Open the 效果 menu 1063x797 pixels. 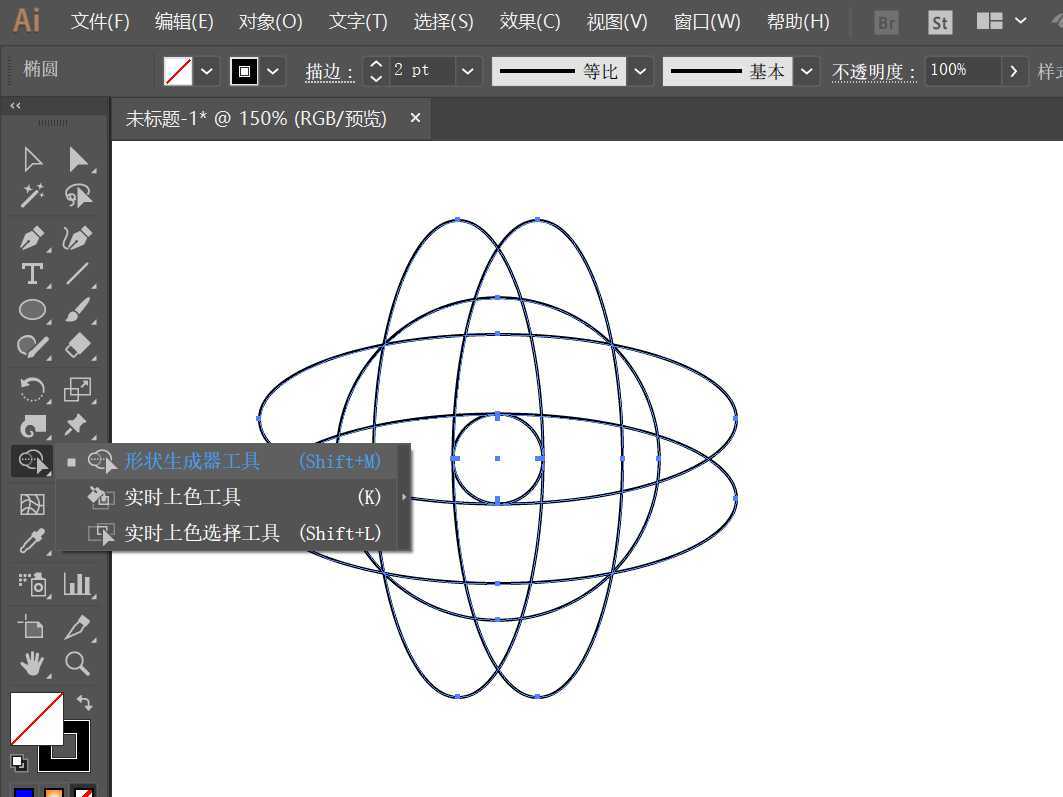click(529, 21)
